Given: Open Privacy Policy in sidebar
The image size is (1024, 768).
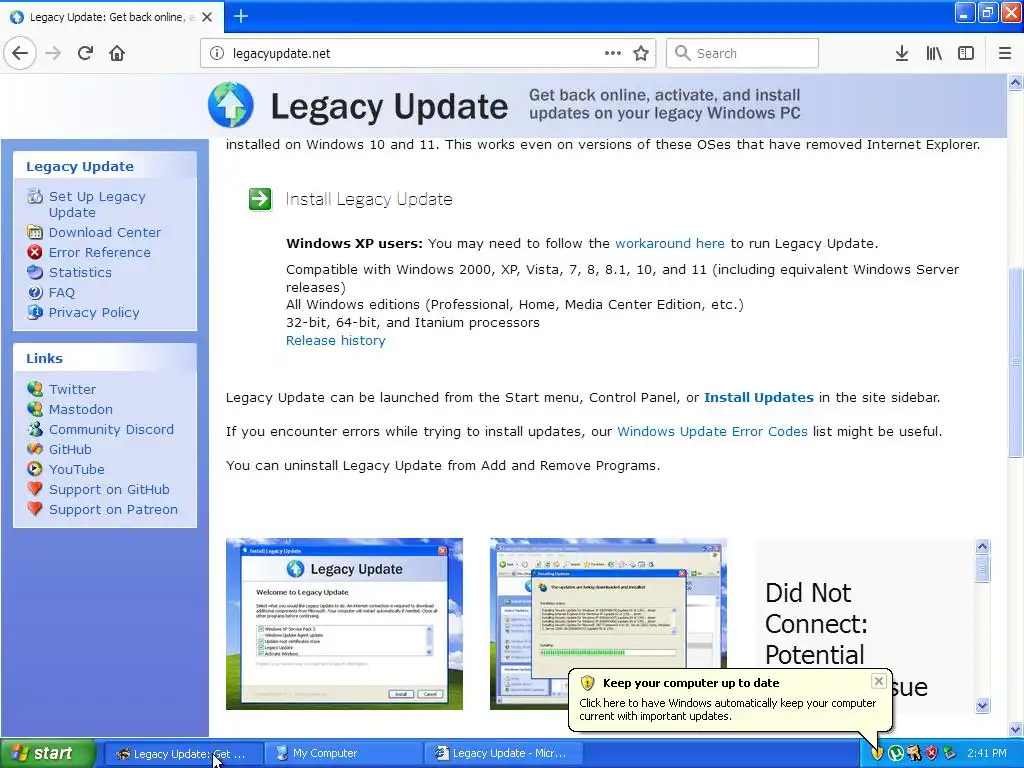Looking at the screenshot, I should tap(94, 312).
